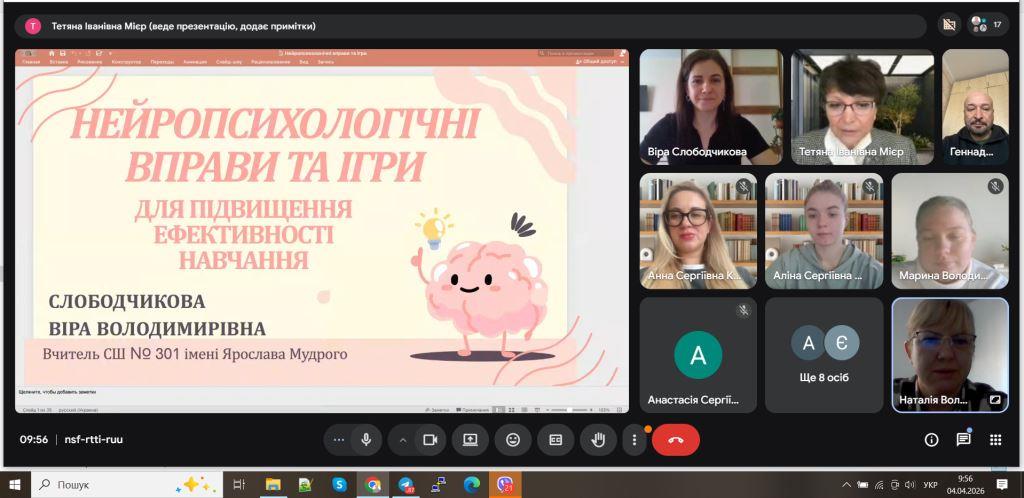Screen dimensions: 1024x498
Task: Open more options vertical dots menu
Action: [634, 440]
